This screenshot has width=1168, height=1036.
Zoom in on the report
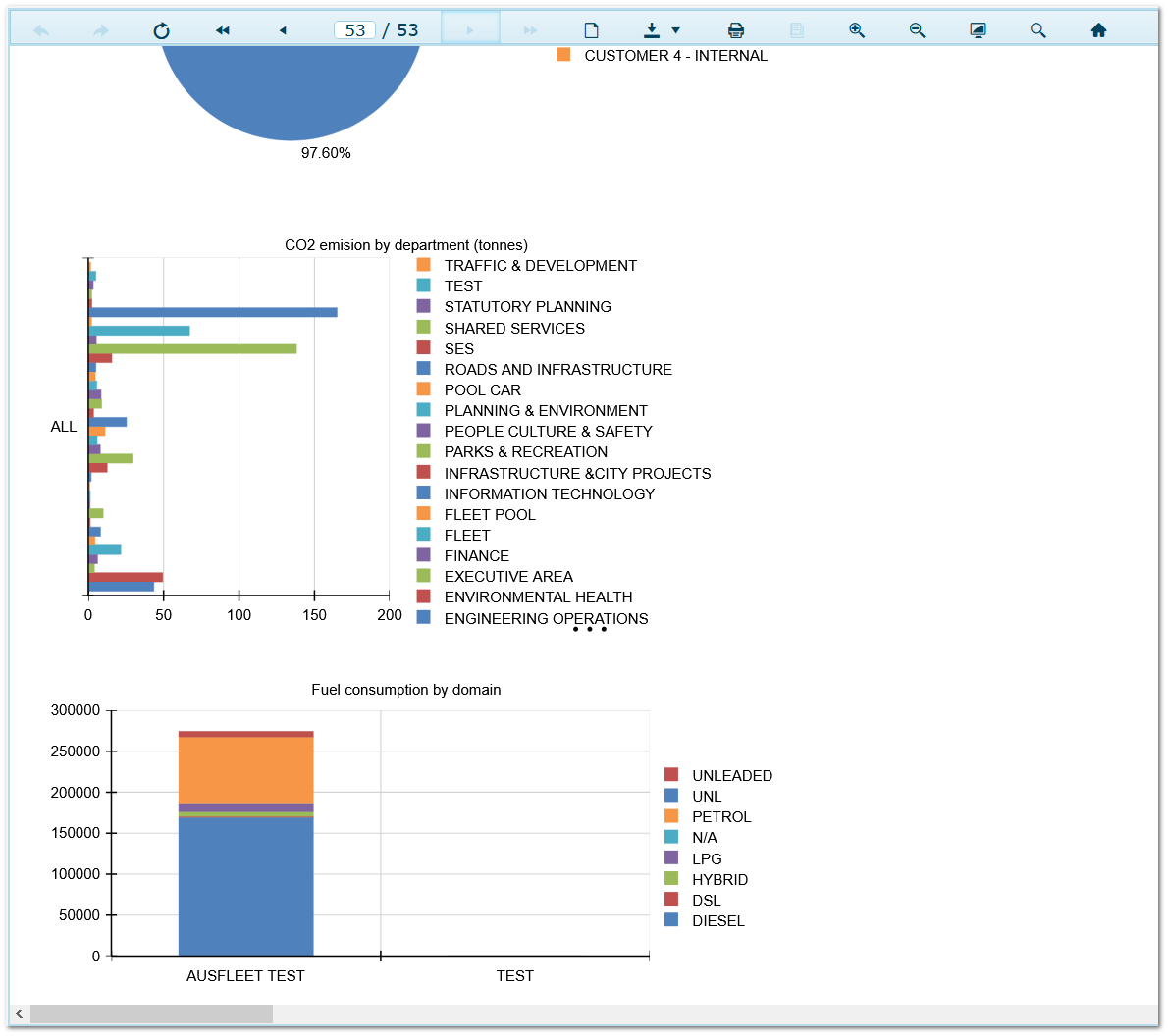[857, 30]
